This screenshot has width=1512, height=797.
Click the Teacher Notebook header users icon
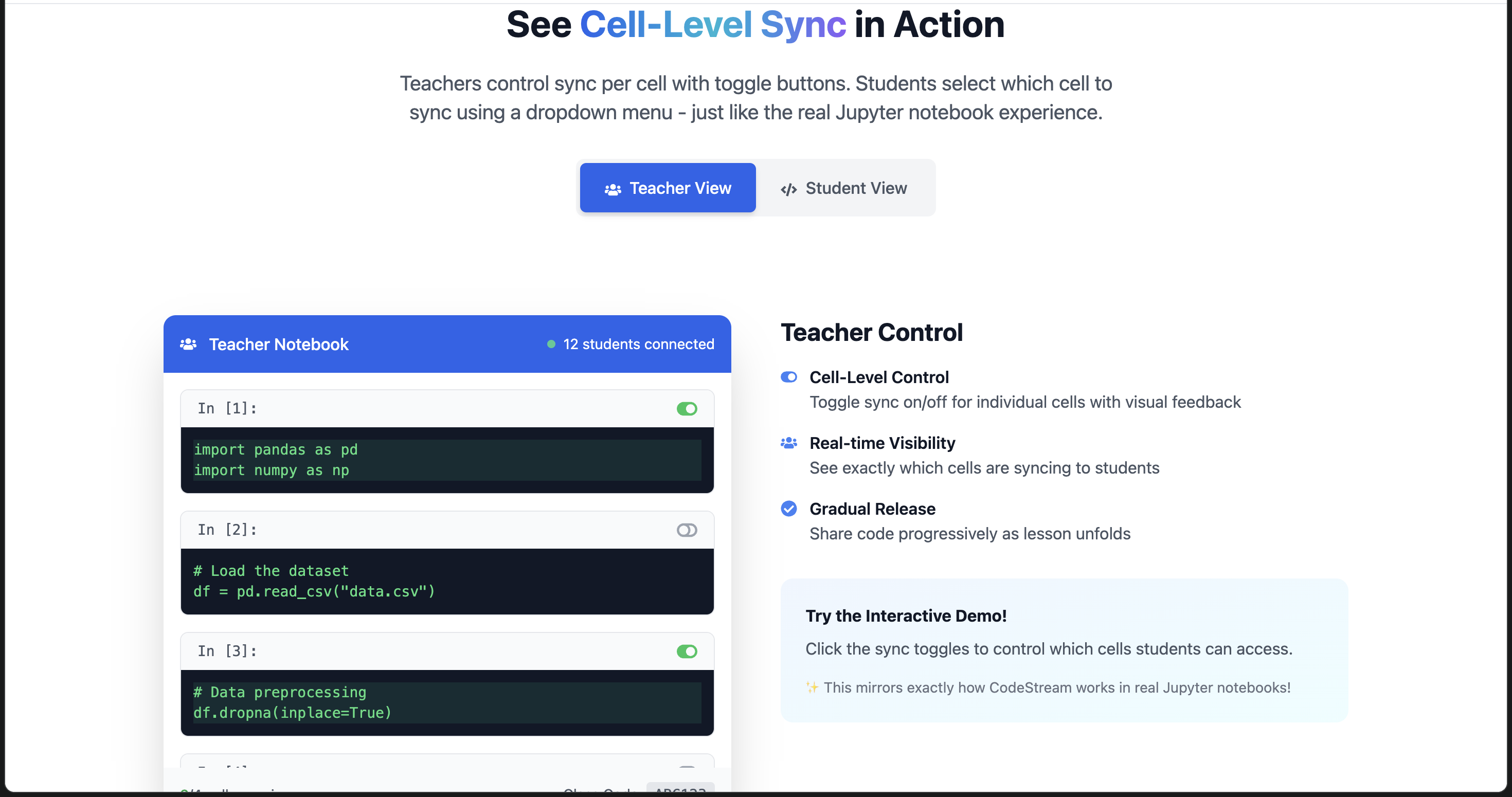pyautogui.click(x=188, y=344)
